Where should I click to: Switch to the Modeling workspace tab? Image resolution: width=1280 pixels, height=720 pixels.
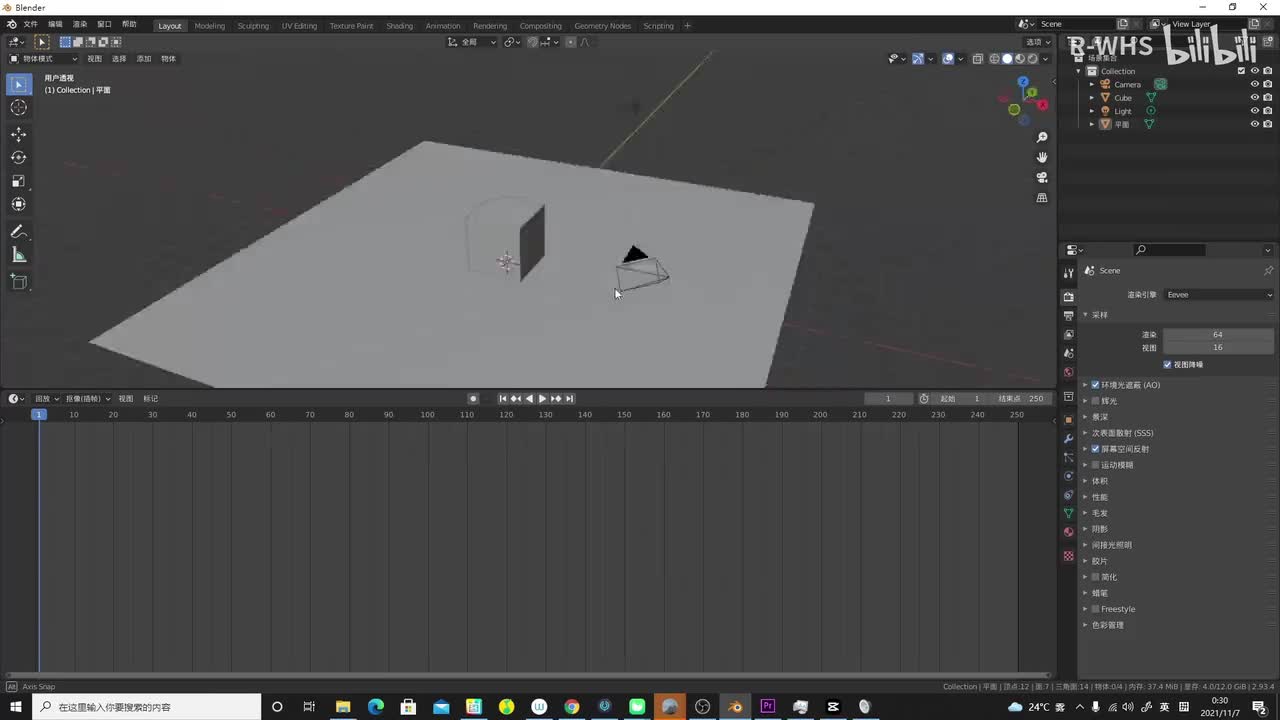209,26
